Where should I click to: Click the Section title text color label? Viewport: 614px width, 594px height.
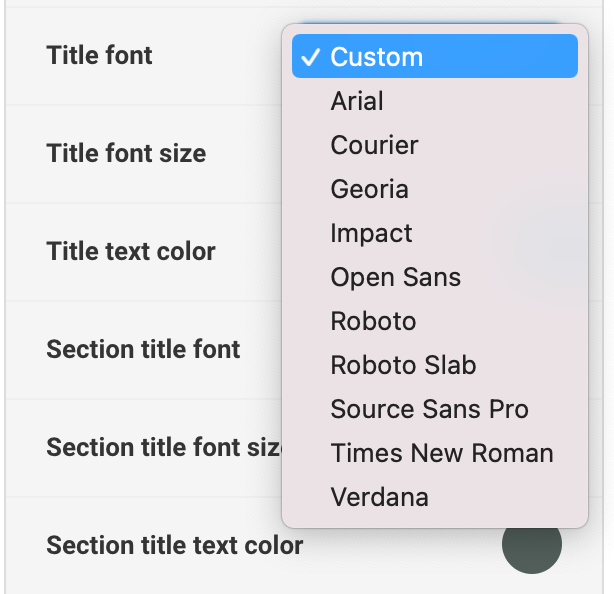(x=175, y=545)
